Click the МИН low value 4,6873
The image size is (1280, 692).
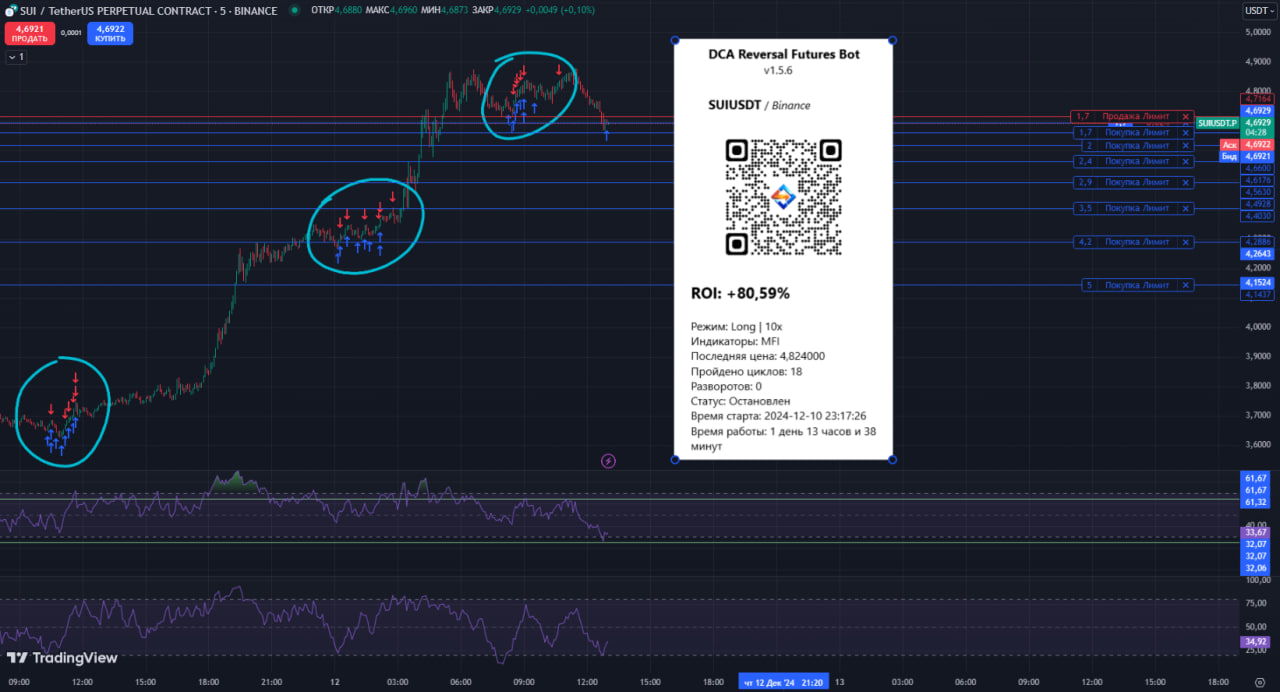[456, 11]
